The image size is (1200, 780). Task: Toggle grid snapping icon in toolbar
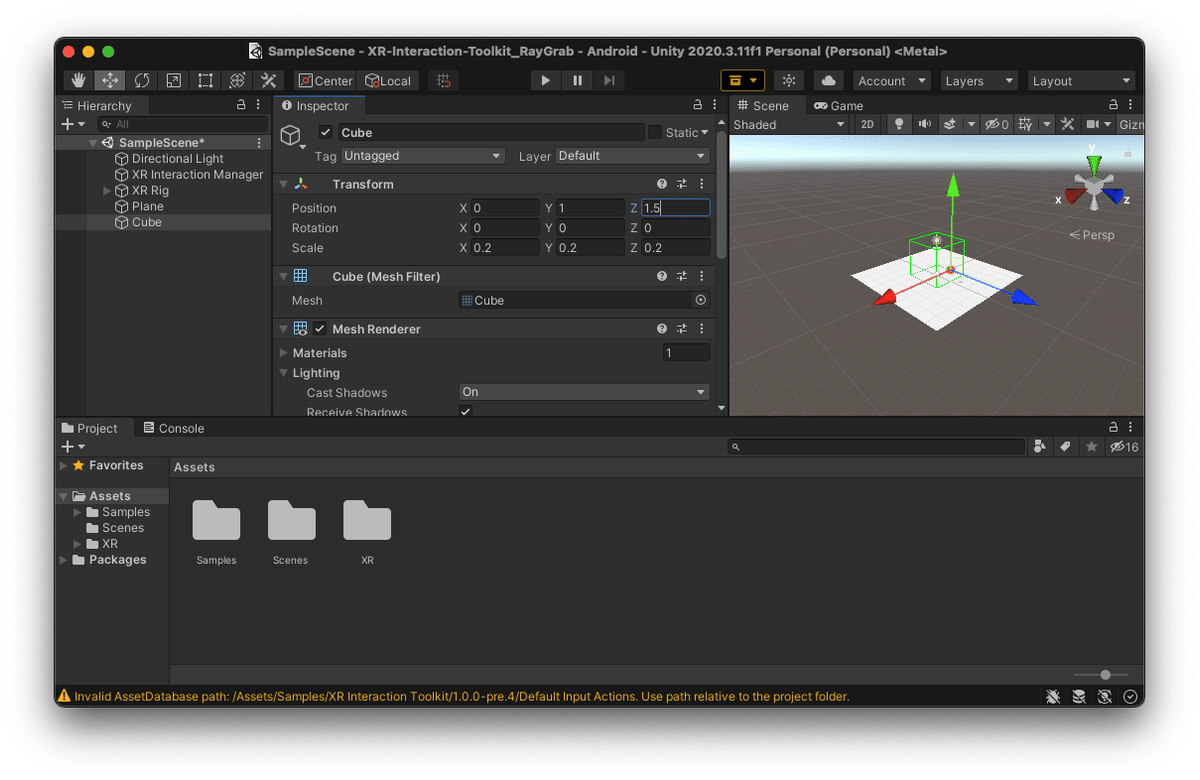pyautogui.click(x=444, y=81)
